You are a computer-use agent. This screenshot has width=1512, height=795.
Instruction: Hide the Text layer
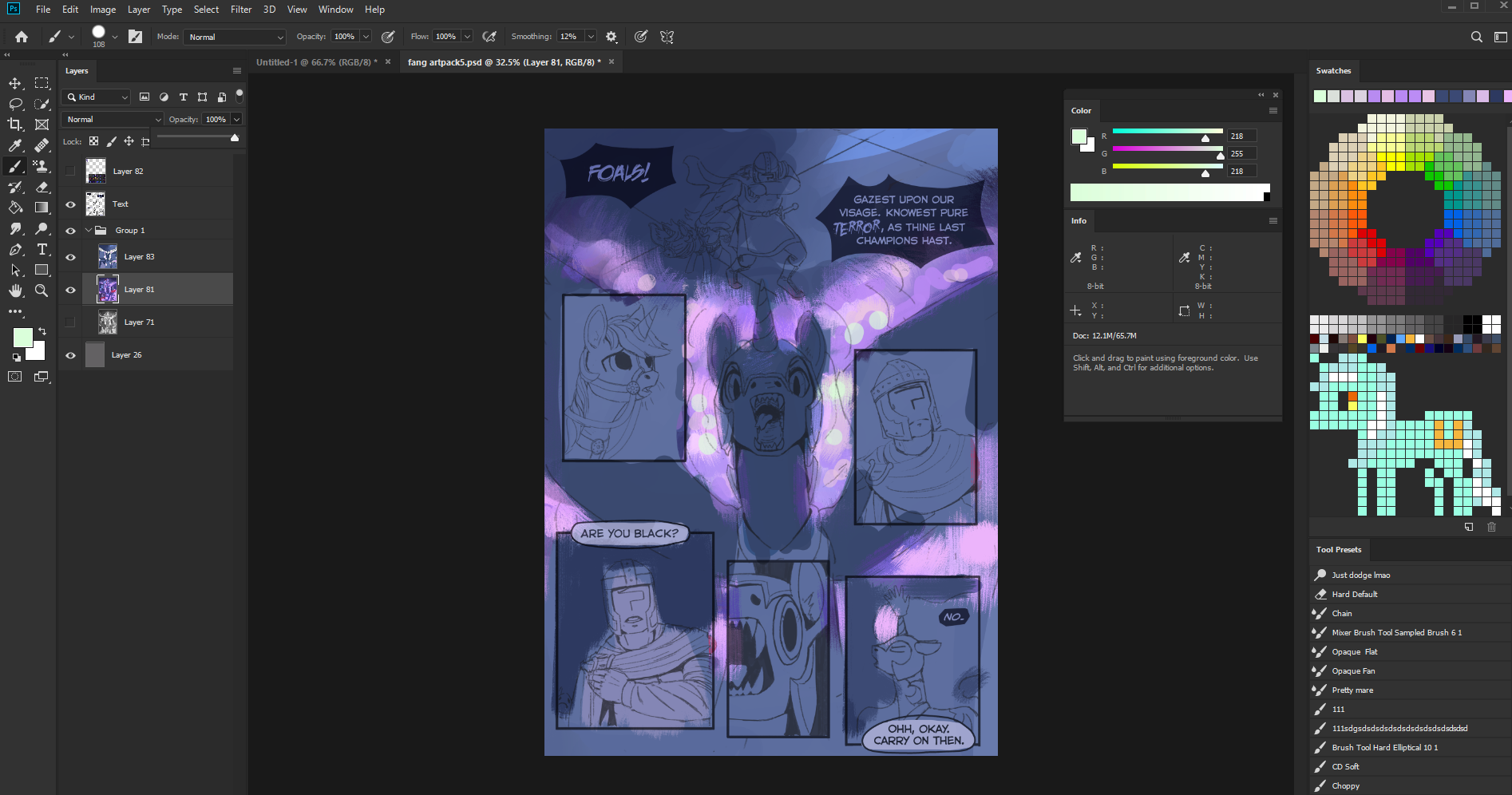(x=70, y=204)
